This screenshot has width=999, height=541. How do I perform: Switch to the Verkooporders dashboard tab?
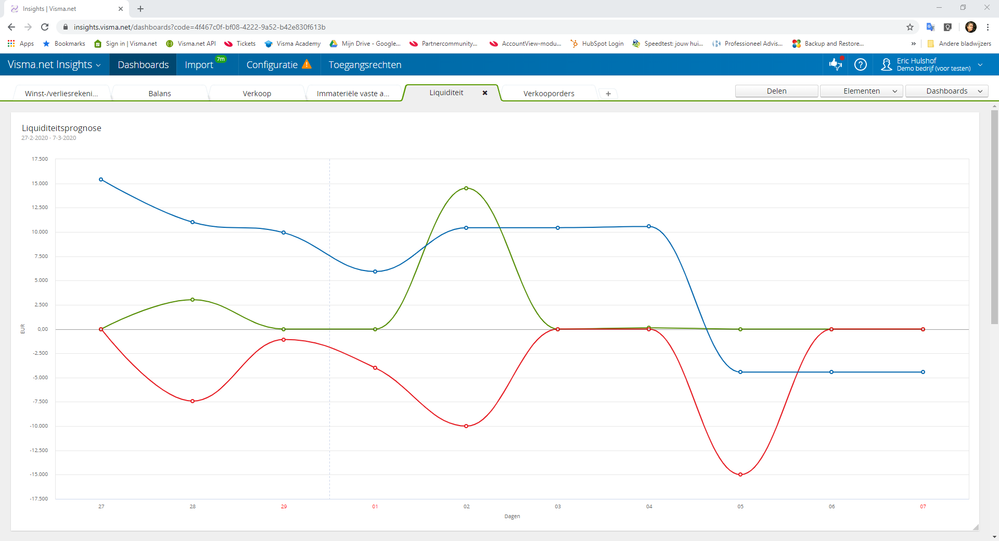549,93
